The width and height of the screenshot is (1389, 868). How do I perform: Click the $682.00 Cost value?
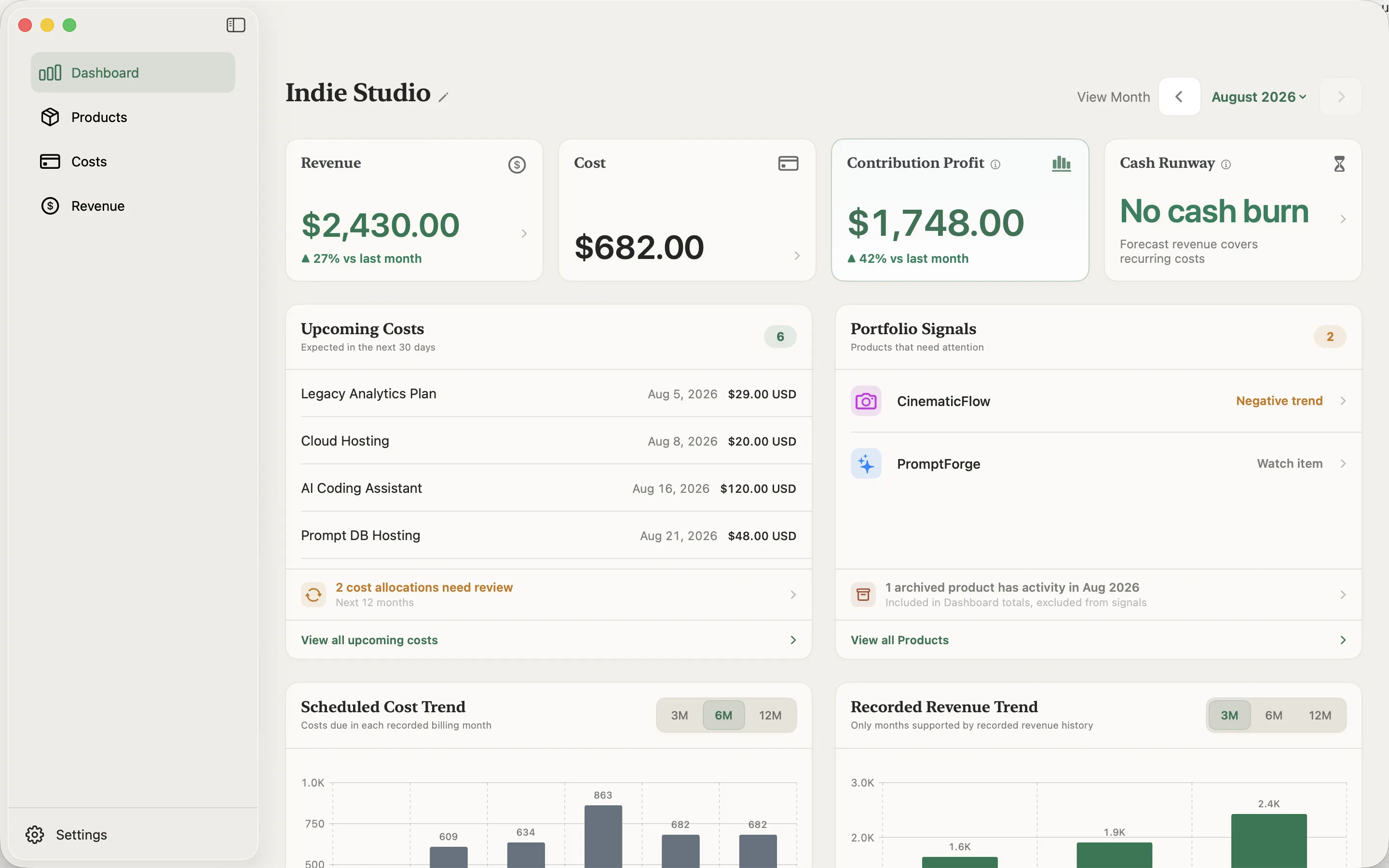639,247
